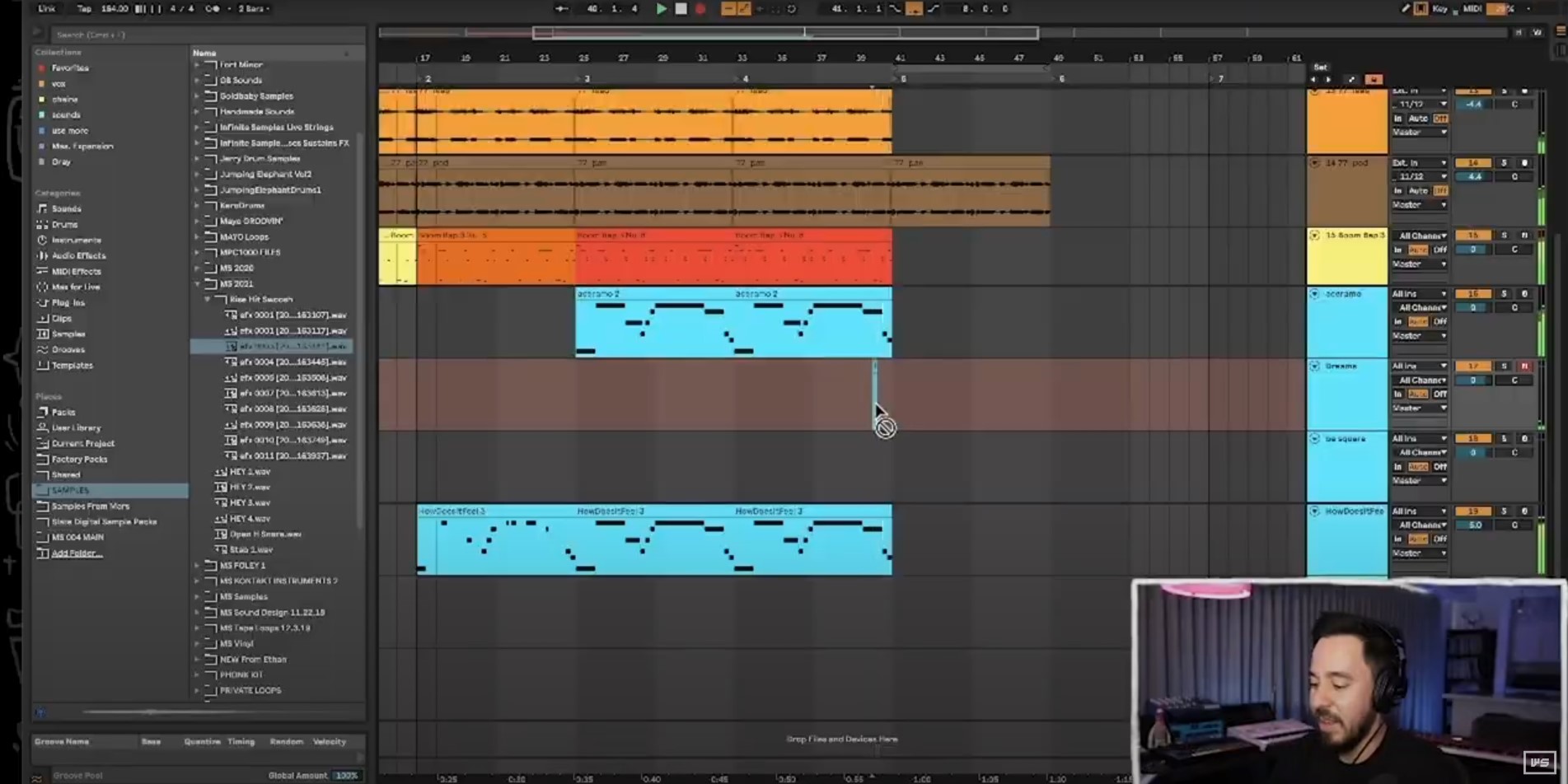Toggle the track activator 18 on be square
This screenshot has height=784, width=1568.
click(x=1473, y=439)
